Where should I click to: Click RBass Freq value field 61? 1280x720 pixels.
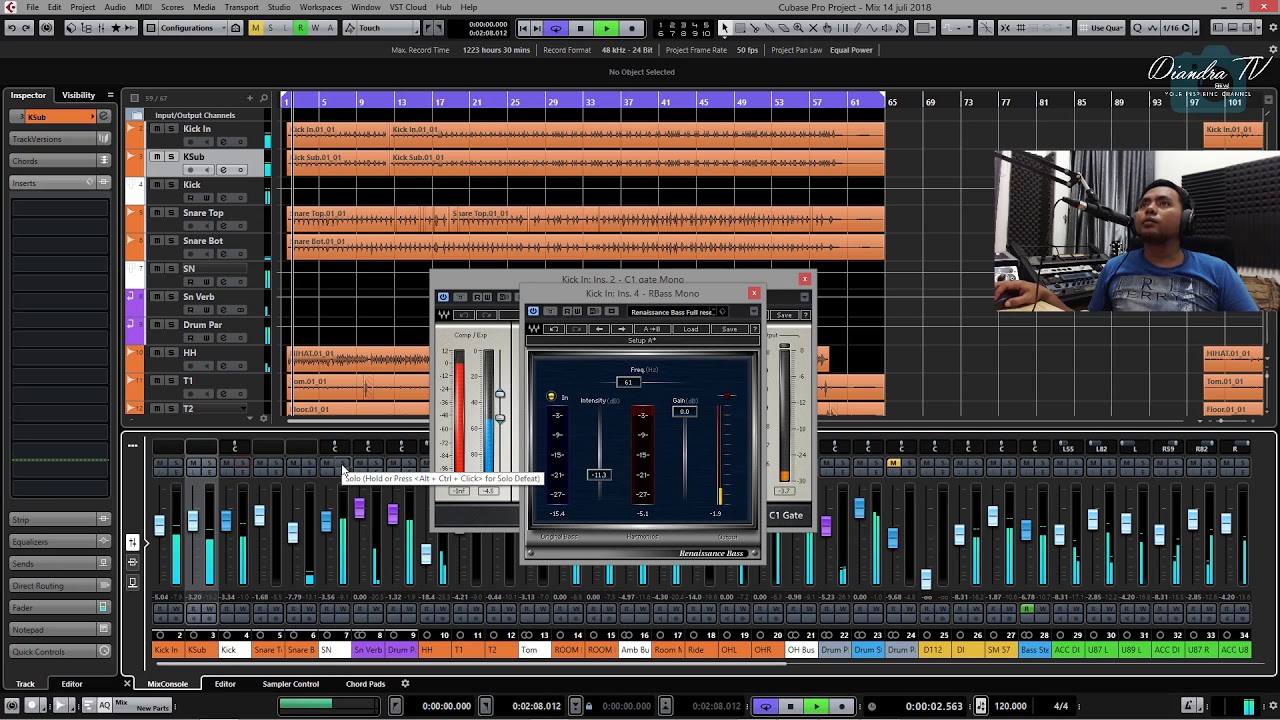pos(628,382)
